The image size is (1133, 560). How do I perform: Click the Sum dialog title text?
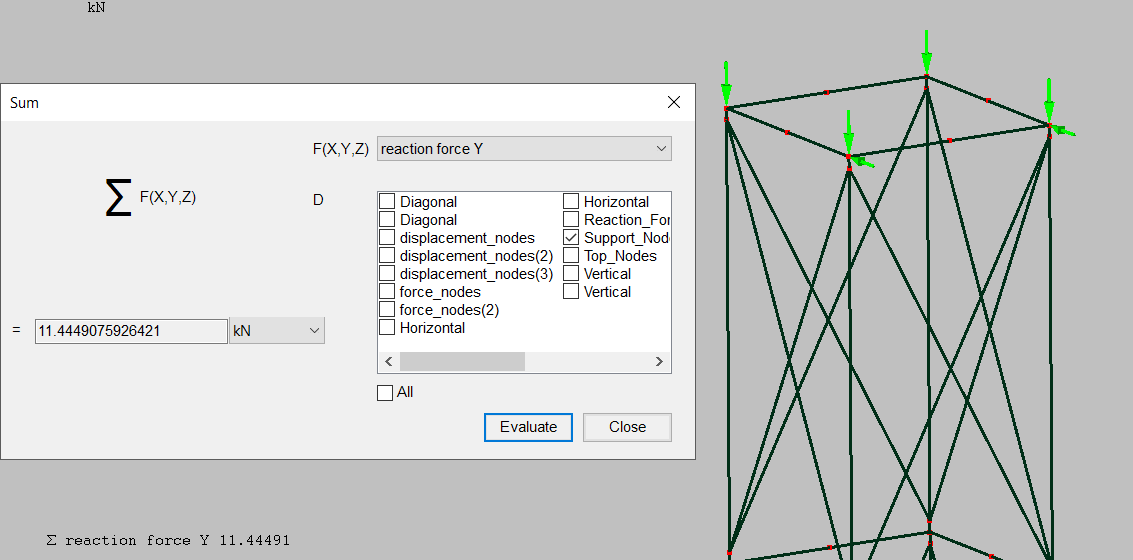25,103
